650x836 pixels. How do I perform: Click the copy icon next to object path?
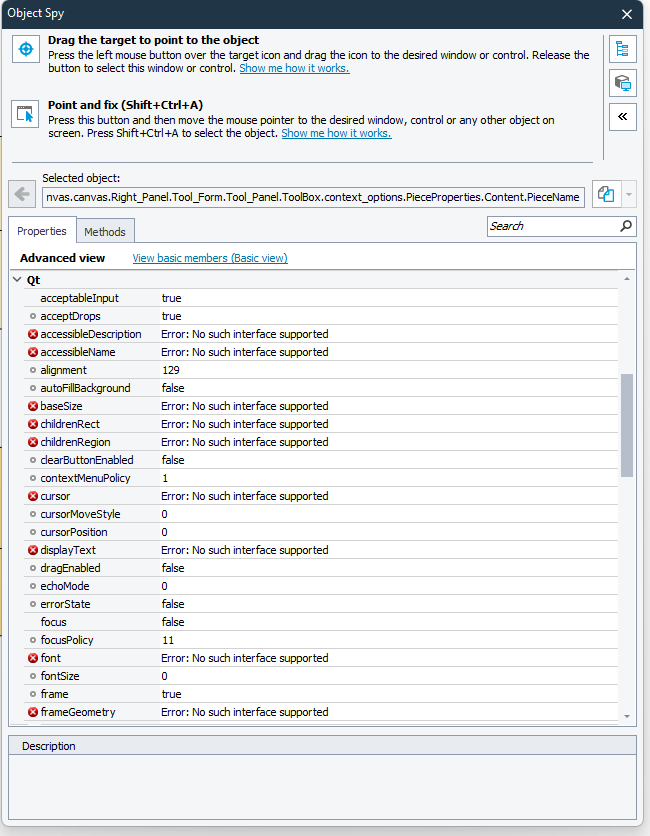click(605, 195)
